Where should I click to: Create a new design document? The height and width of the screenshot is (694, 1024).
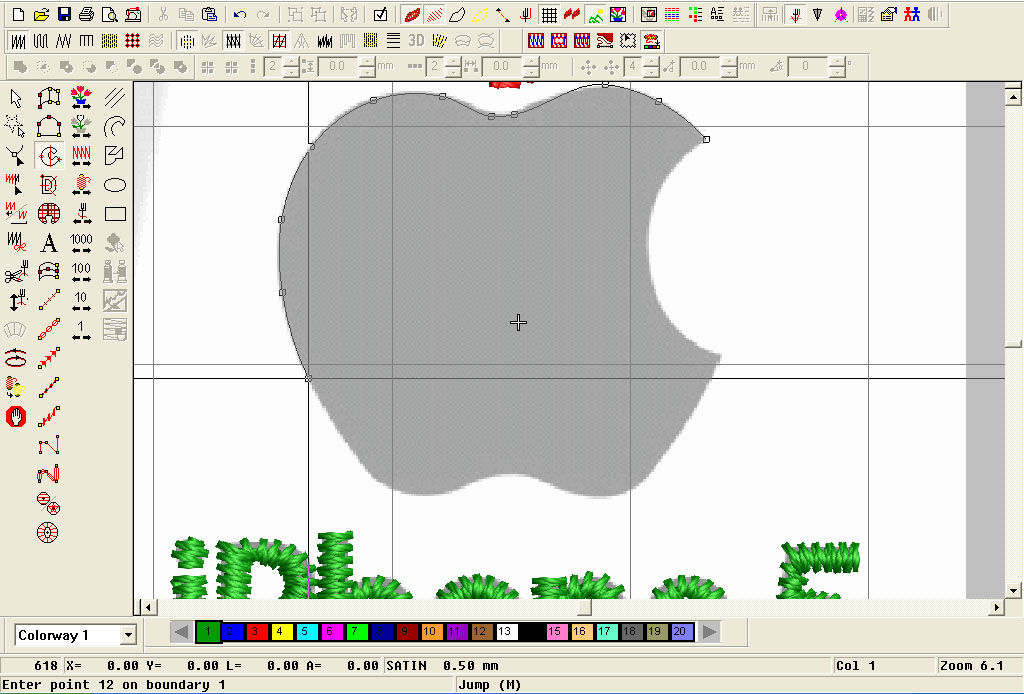tap(18, 14)
